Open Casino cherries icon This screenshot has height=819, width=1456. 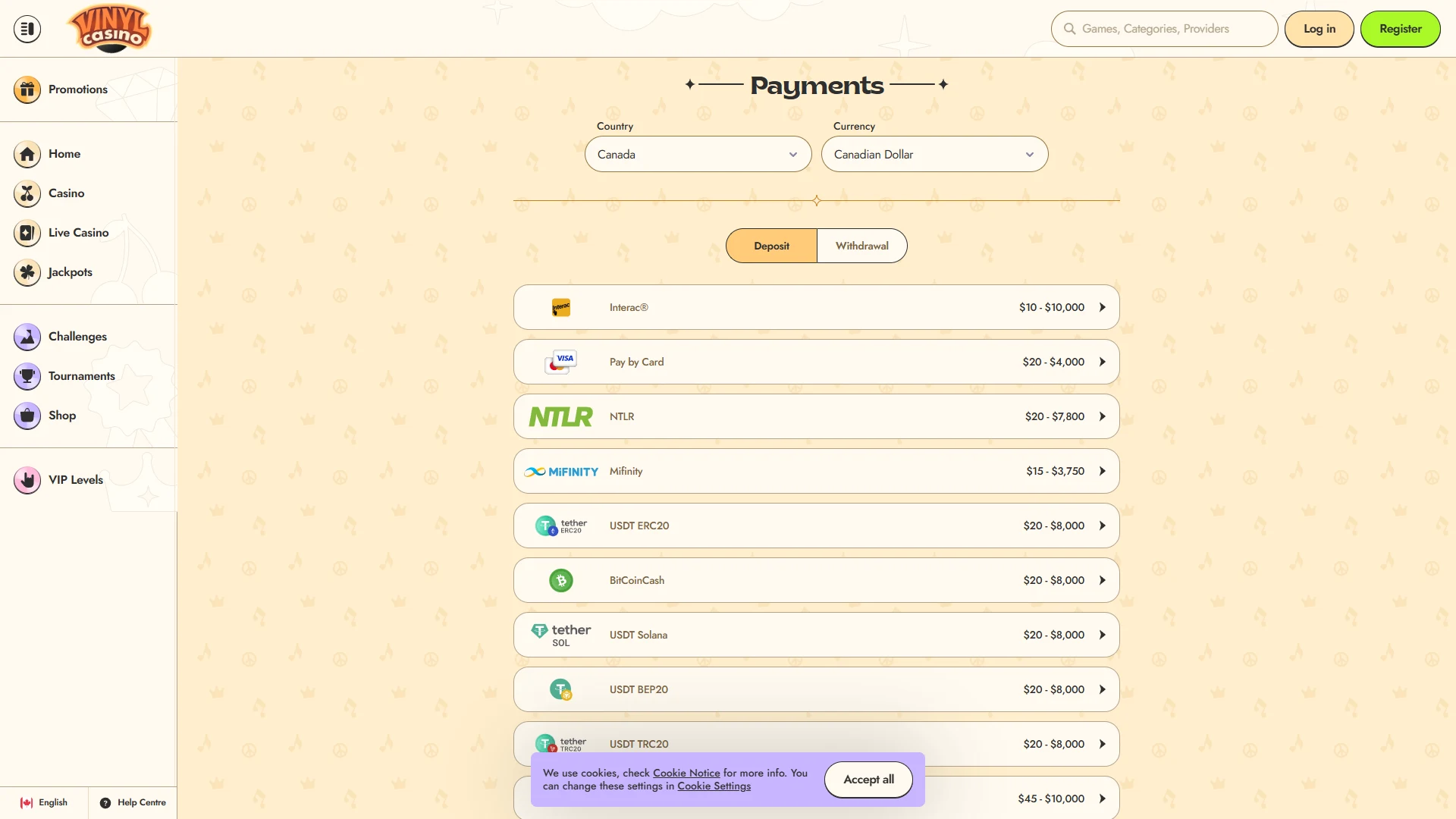[x=27, y=193]
